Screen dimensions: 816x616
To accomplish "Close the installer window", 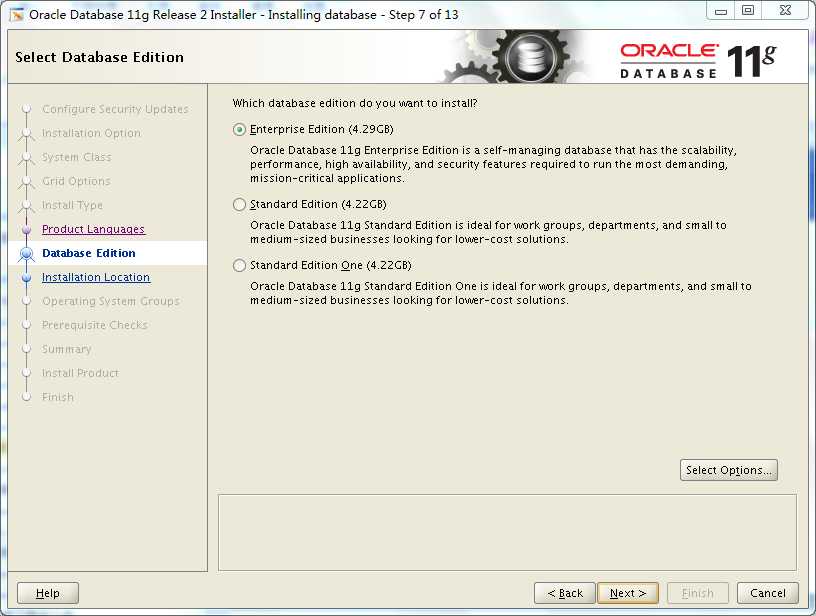I will click(785, 11).
